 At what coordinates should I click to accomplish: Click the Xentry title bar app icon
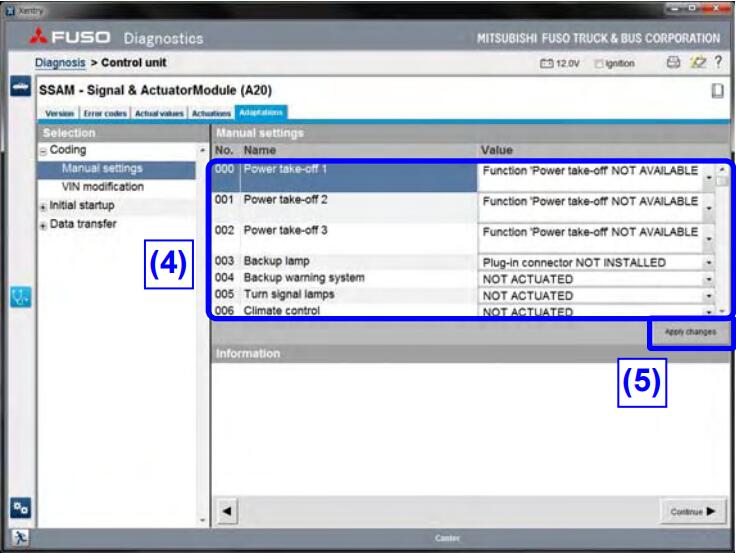10,10
